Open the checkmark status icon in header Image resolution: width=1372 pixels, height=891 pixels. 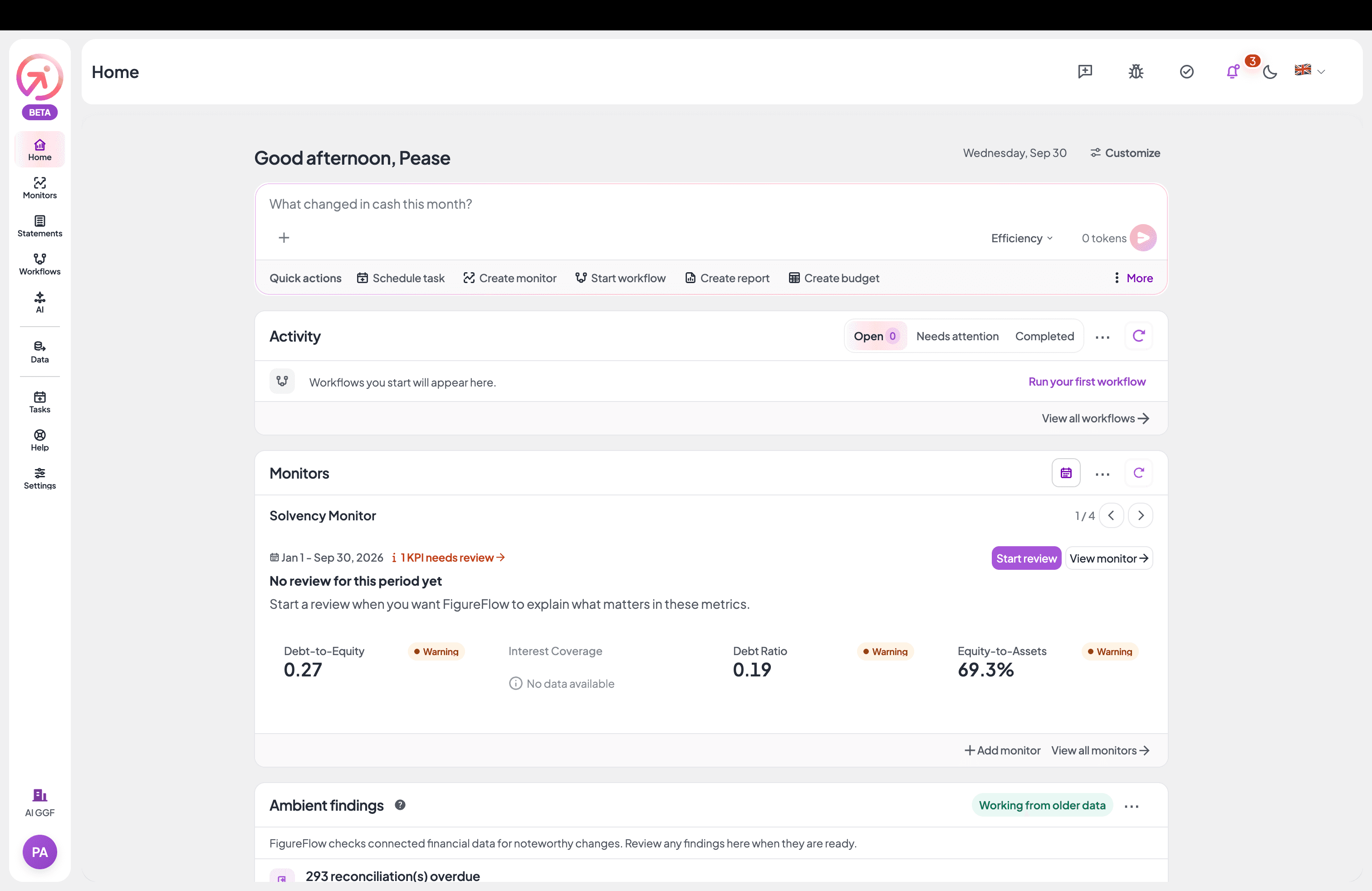point(1186,72)
